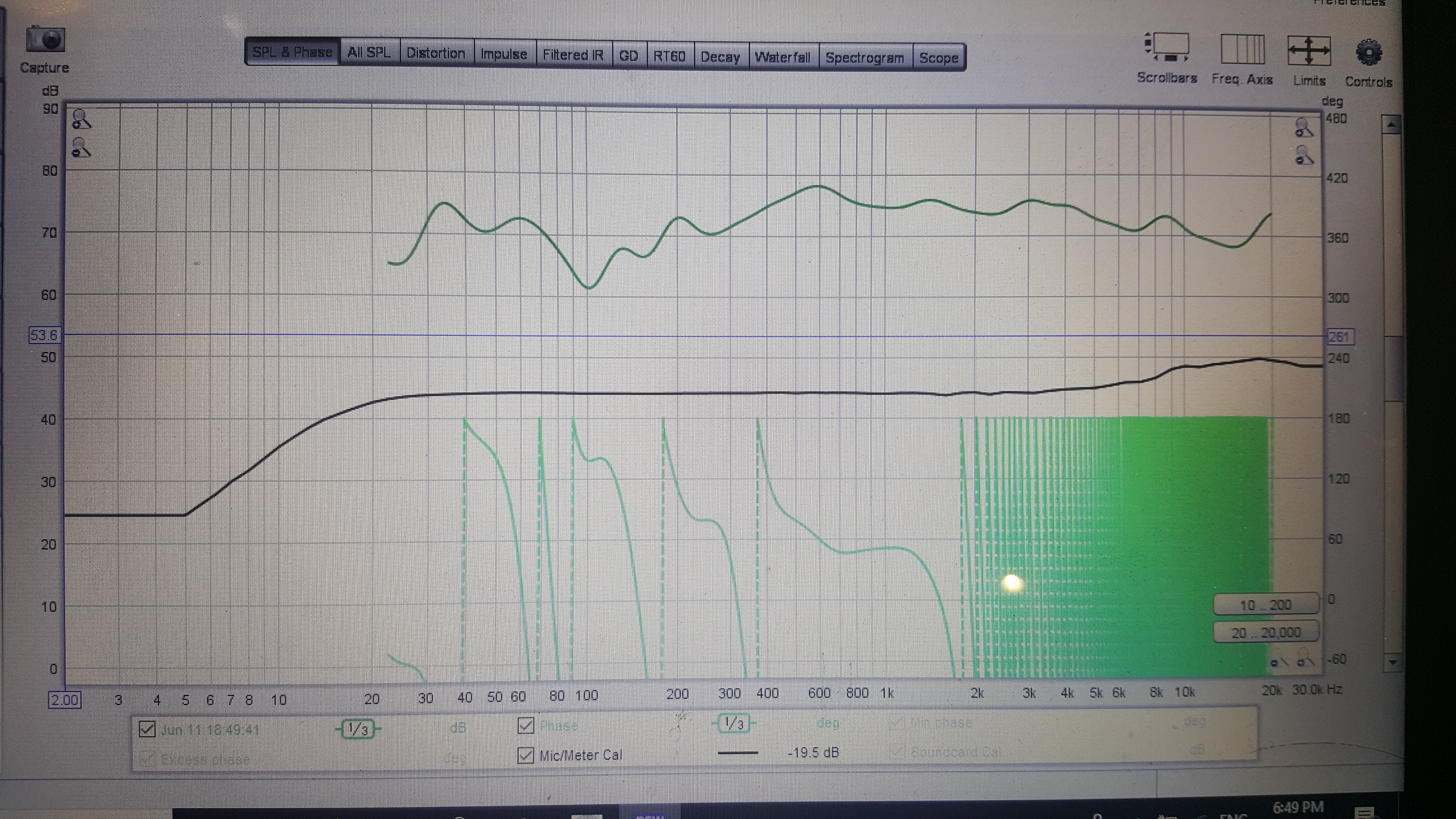Click the Mic/Meter Cal black line swatch
Viewport: 1456px width, 819px height.
[x=738, y=753]
